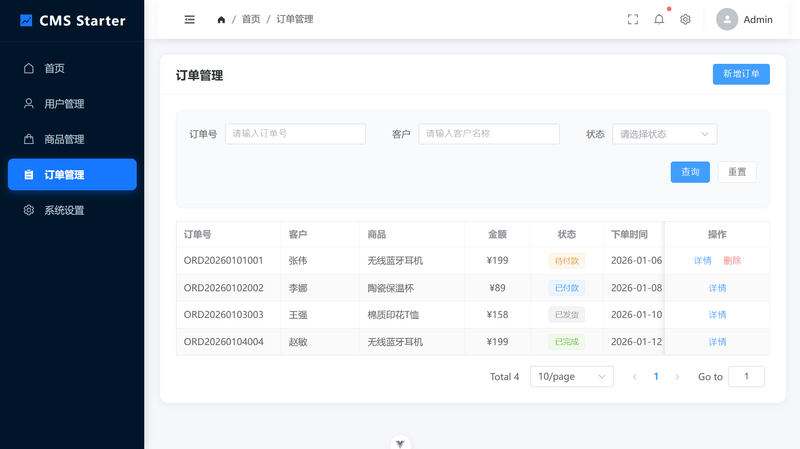Click the 新增订单 button
Image resolution: width=800 pixels, height=449 pixels.
coord(741,74)
